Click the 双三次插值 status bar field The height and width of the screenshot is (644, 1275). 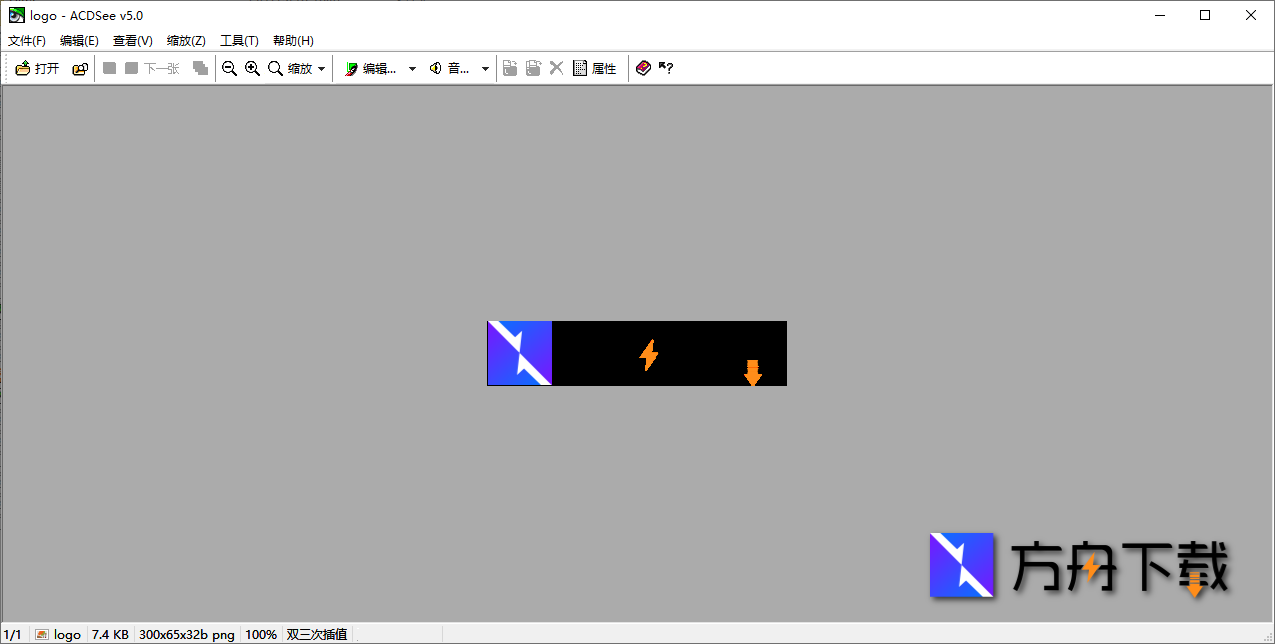[317, 634]
